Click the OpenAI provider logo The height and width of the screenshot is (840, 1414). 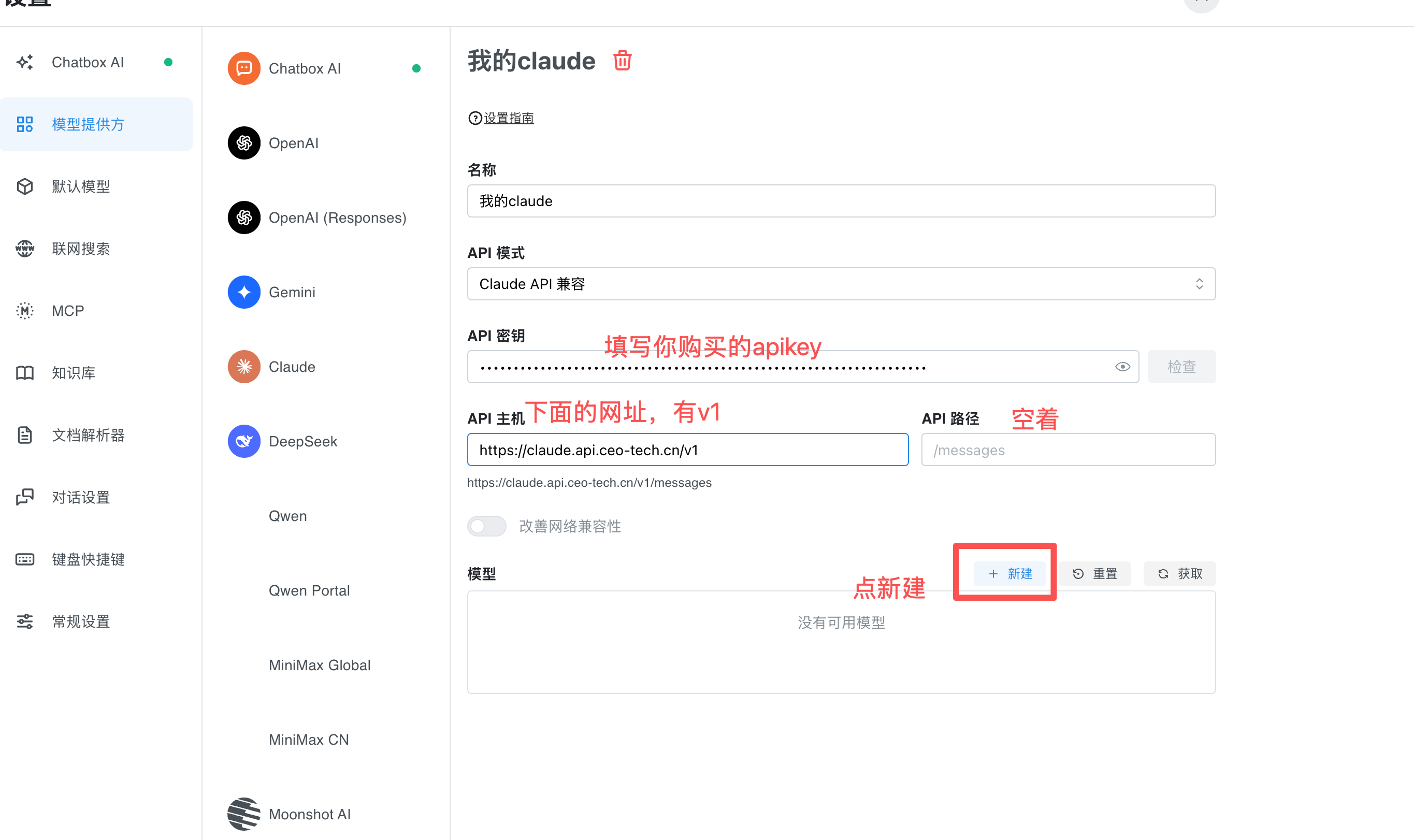pyautogui.click(x=244, y=143)
